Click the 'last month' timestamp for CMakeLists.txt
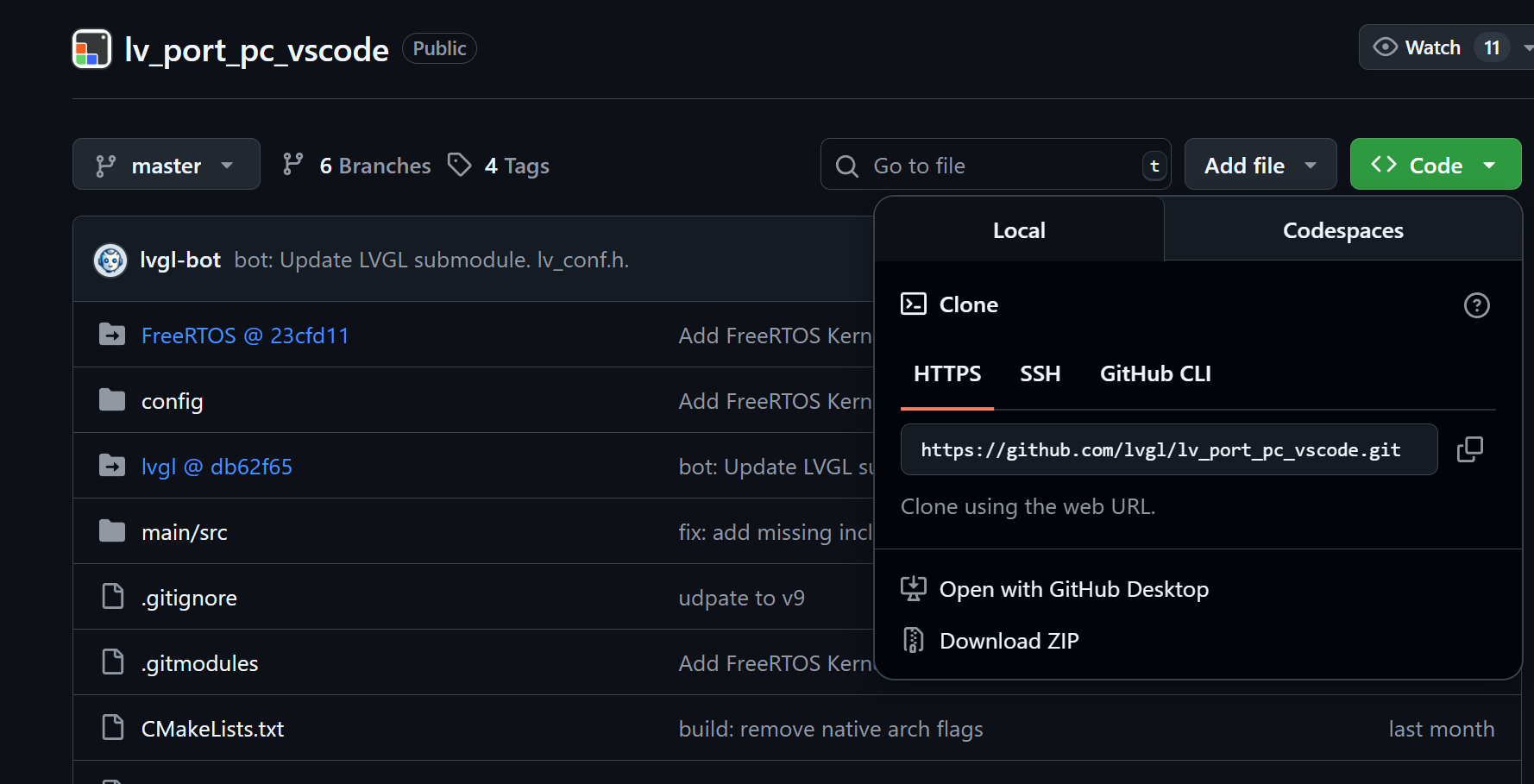1534x784 pixels. coord(1441,729)
